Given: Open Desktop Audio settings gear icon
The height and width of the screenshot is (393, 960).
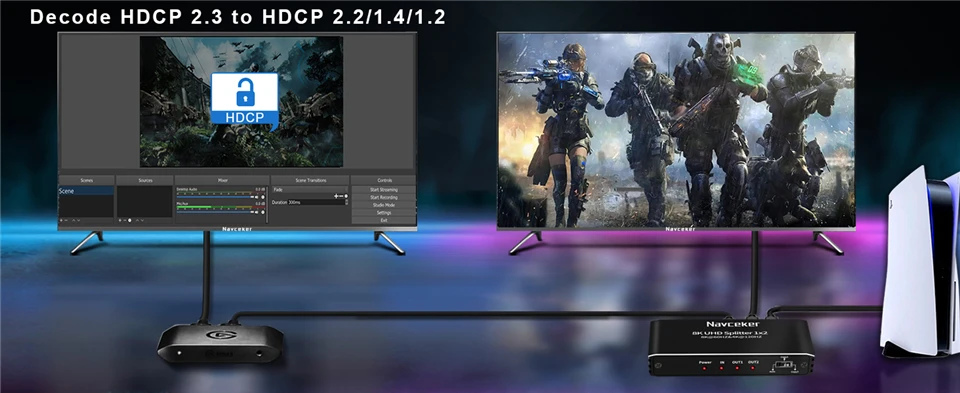Looking at the screenshot, I should tap(263, 196).
